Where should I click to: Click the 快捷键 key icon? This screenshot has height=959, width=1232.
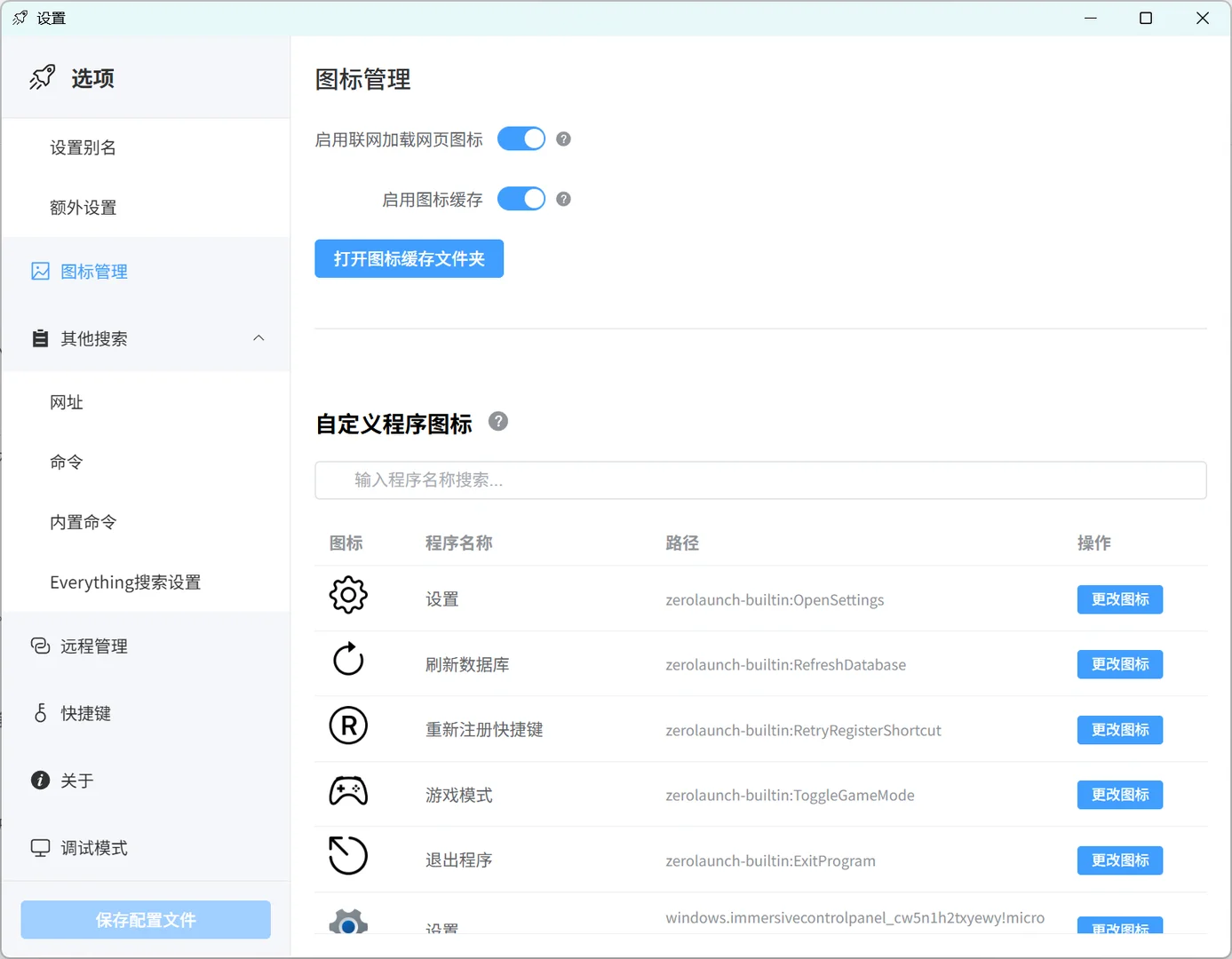(x=40, y=712)
